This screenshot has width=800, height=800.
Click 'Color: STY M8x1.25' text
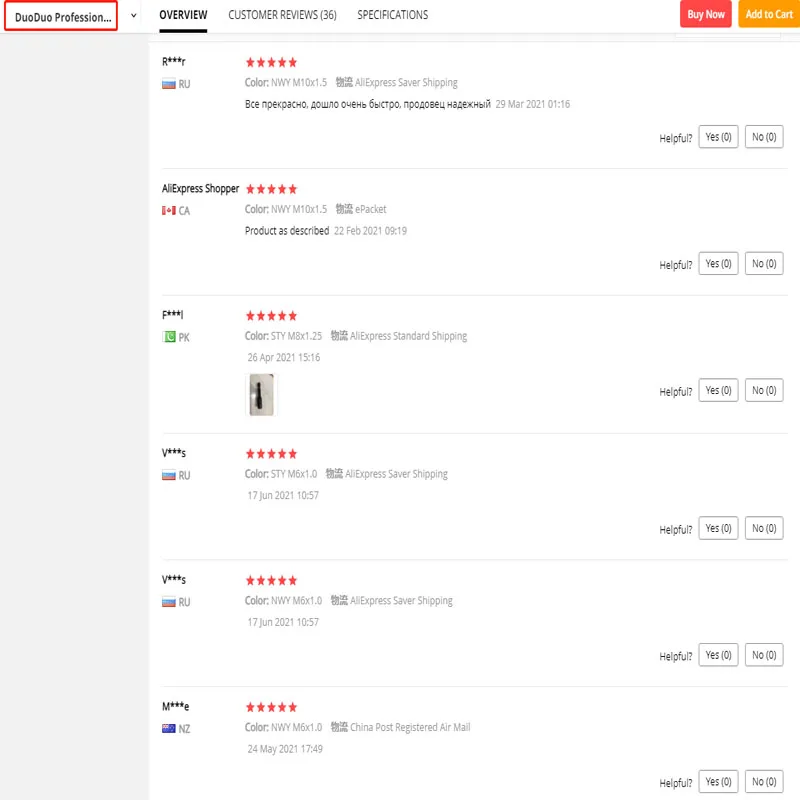click(283, 336)
